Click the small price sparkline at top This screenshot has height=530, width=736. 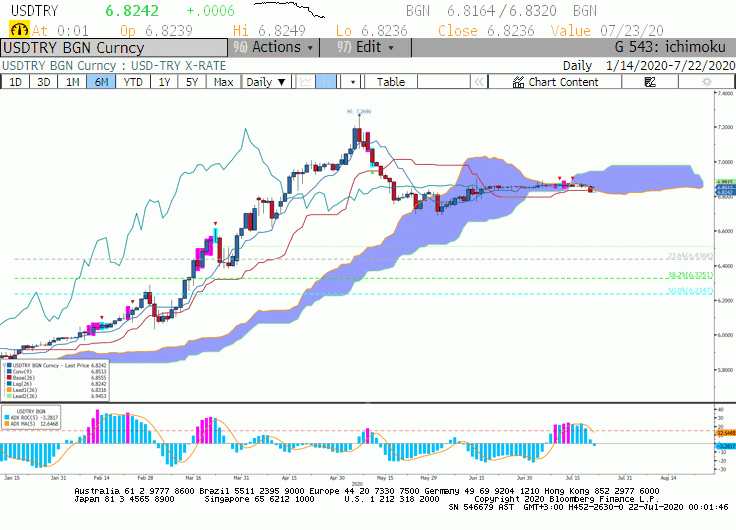coord(289,9)
